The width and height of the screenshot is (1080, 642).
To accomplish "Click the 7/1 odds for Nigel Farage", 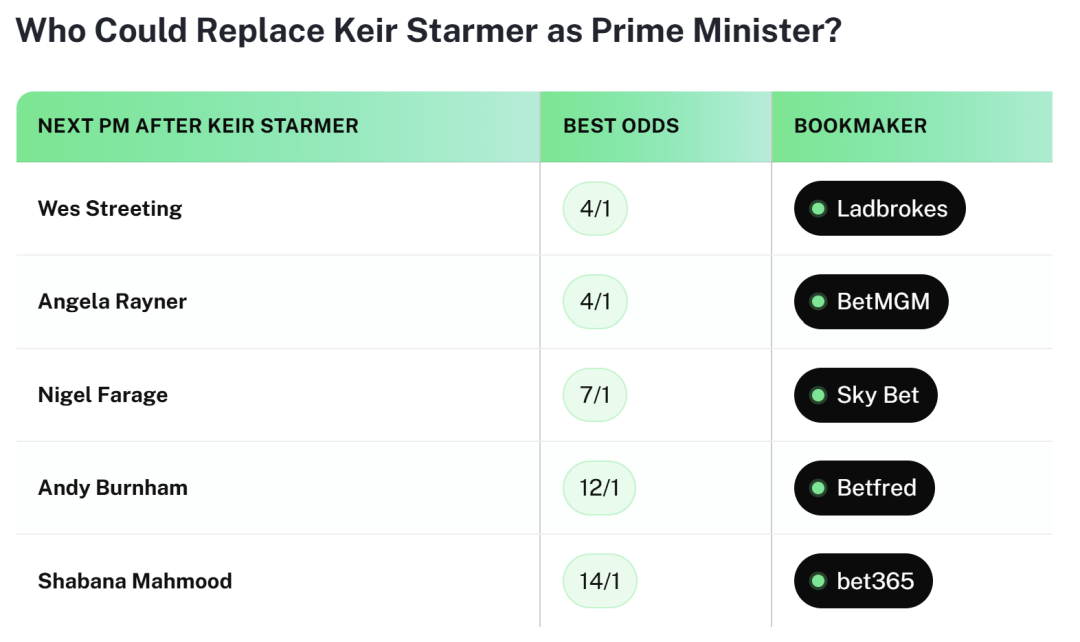I will 595,395.
